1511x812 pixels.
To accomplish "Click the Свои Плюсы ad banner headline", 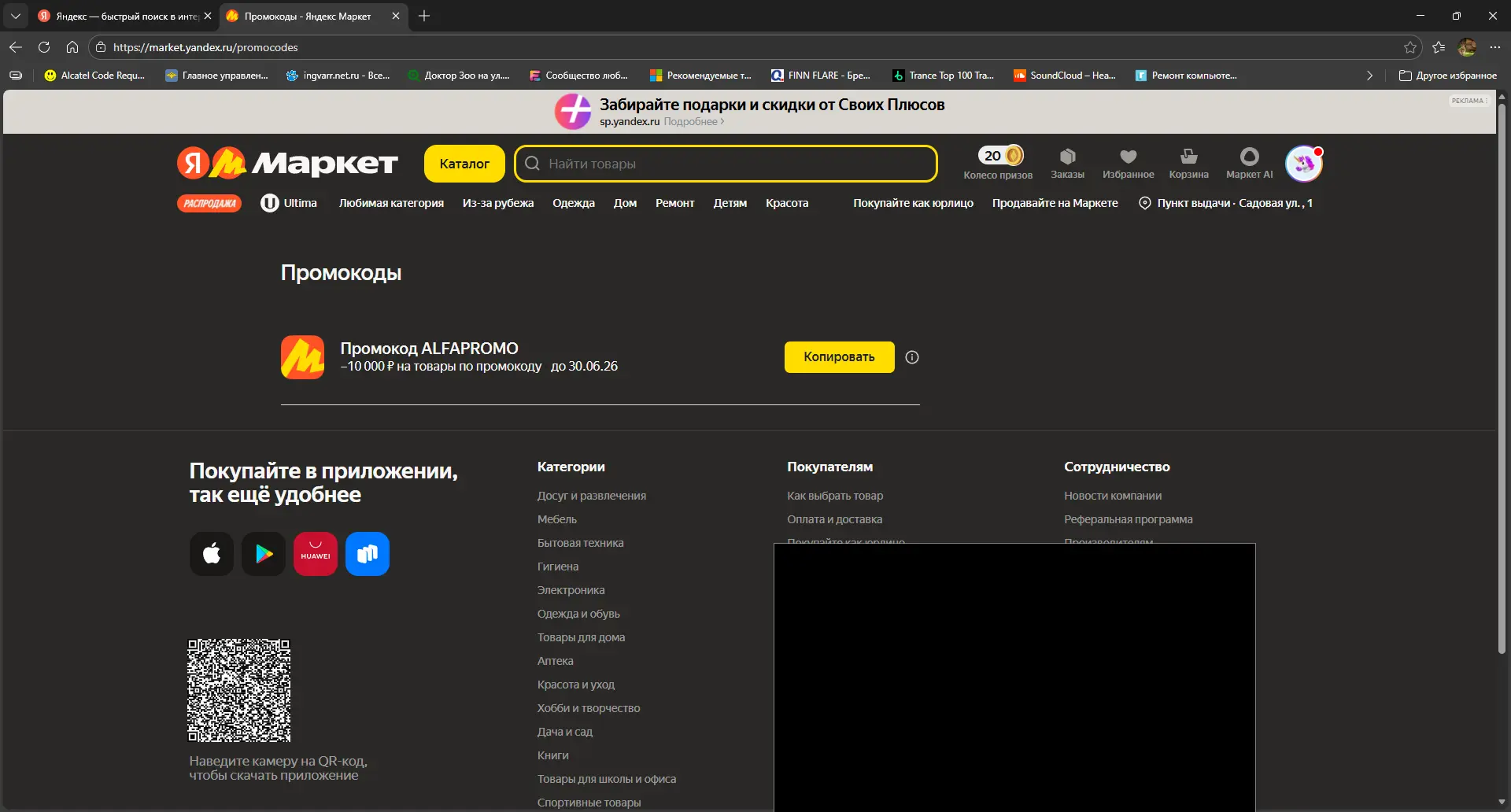I will pos(772,105).
